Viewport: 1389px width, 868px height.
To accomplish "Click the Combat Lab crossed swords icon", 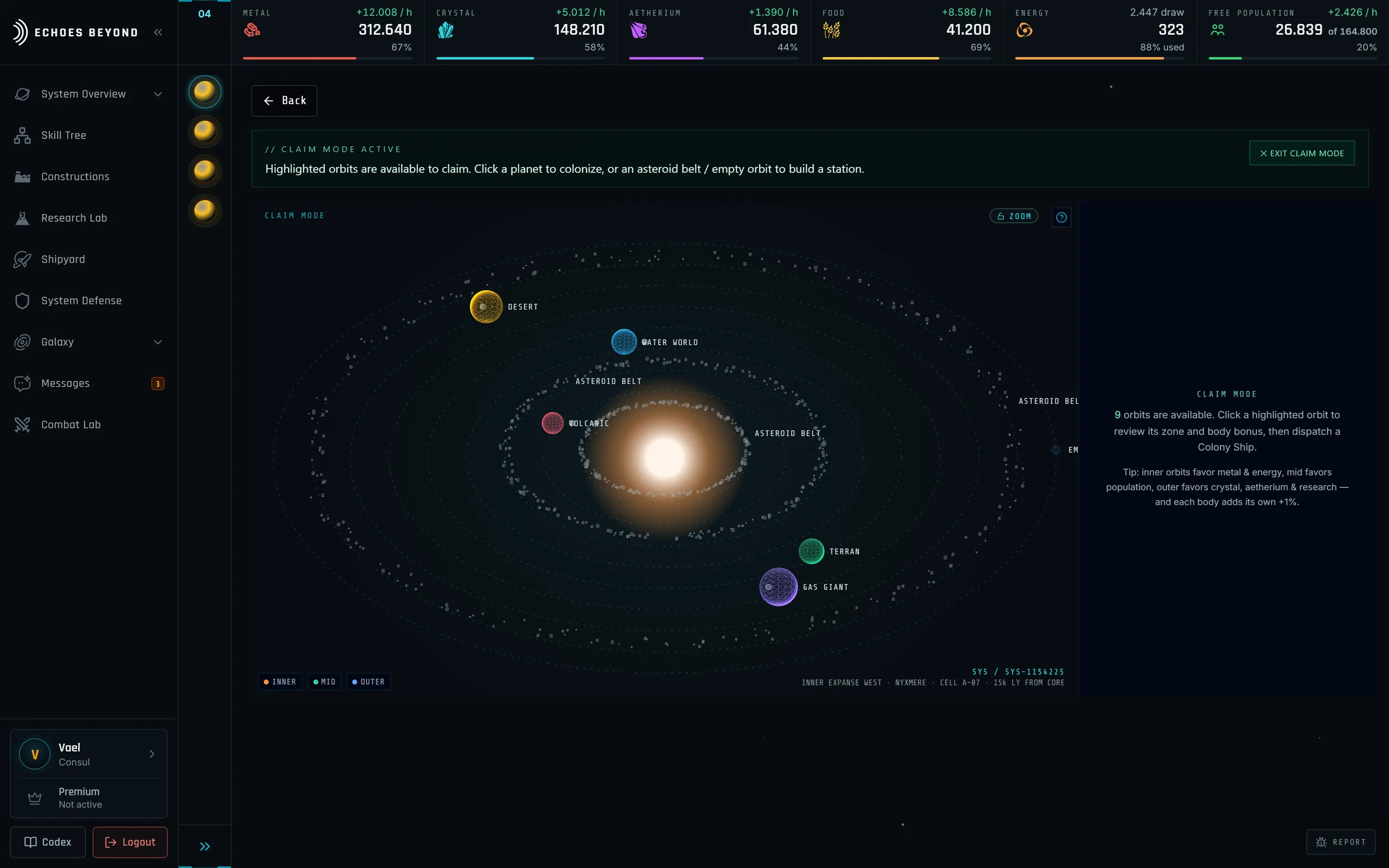I will coord(22,425).
